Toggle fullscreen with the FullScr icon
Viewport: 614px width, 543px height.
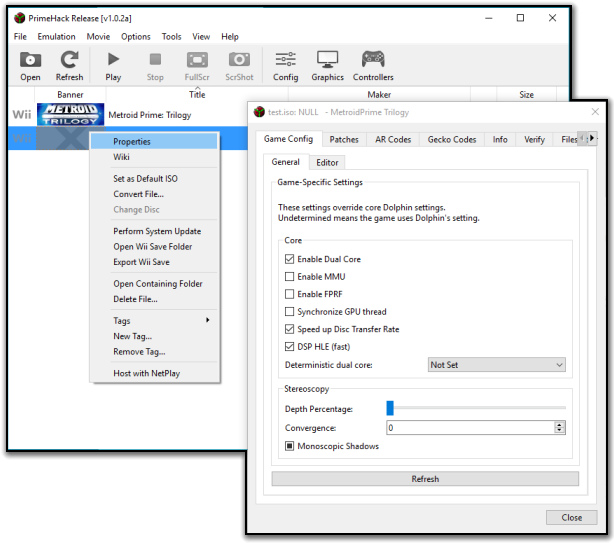[197, 66]
